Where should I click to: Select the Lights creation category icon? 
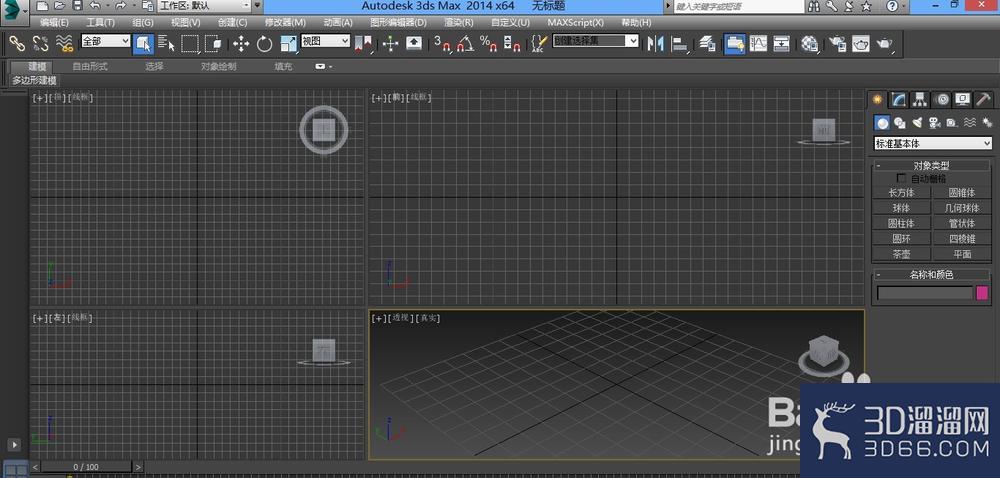pos(917,122)
